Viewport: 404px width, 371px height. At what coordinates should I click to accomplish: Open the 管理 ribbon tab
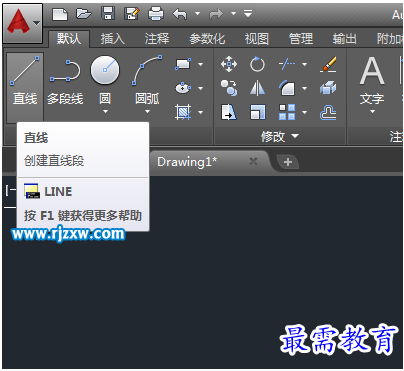[x=301, y=39]
